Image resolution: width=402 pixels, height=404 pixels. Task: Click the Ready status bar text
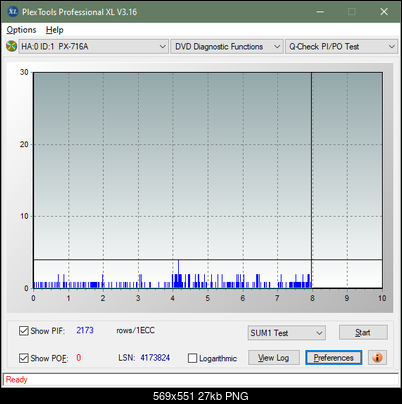(x=17, y=379)
